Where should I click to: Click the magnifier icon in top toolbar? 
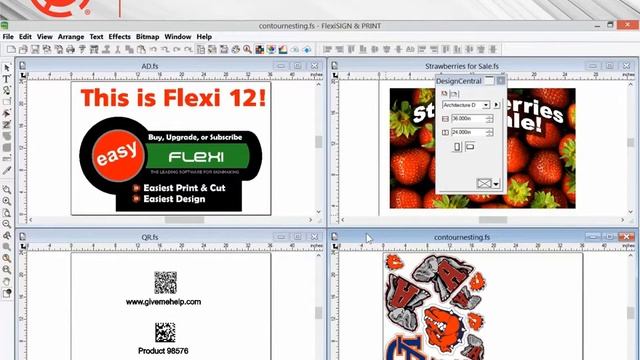[x=247, y=49]
